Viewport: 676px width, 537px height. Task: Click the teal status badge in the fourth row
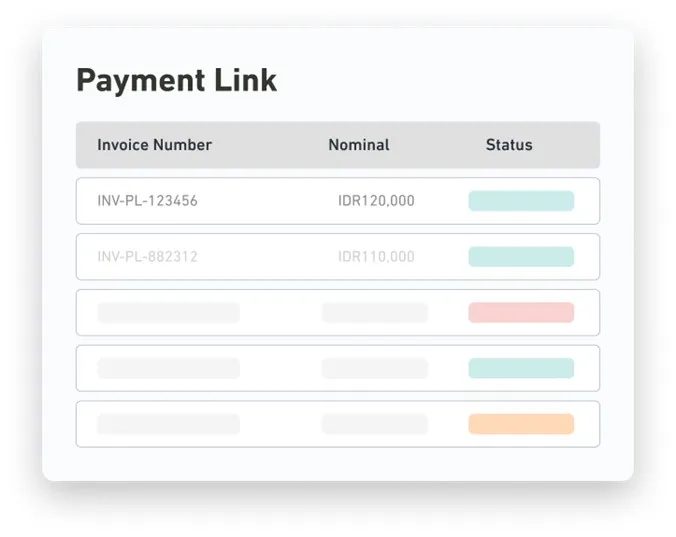tap(521, 368)
